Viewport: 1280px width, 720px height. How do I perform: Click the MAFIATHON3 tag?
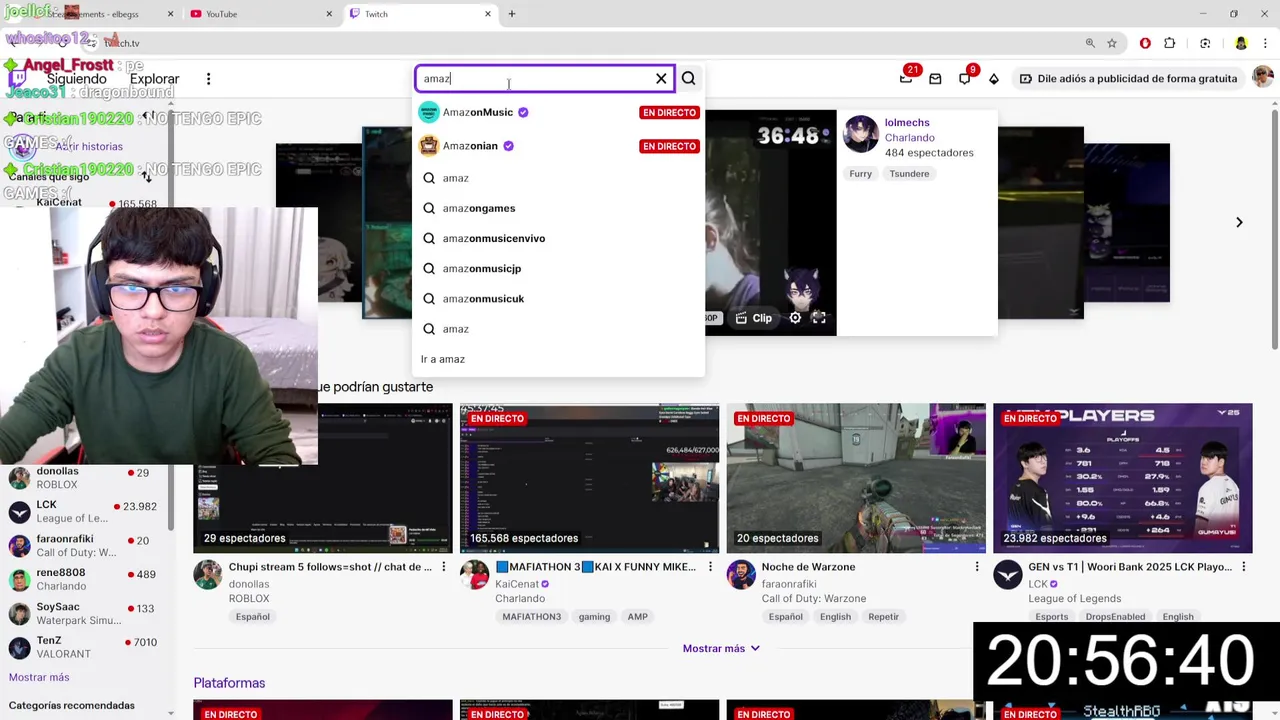coord(532,617)
